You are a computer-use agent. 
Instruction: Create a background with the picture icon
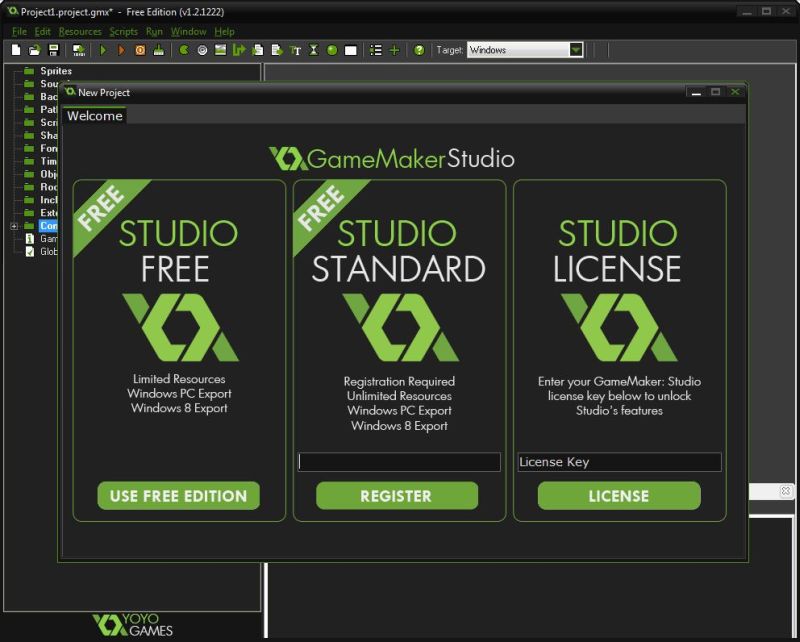pos(220,50)
